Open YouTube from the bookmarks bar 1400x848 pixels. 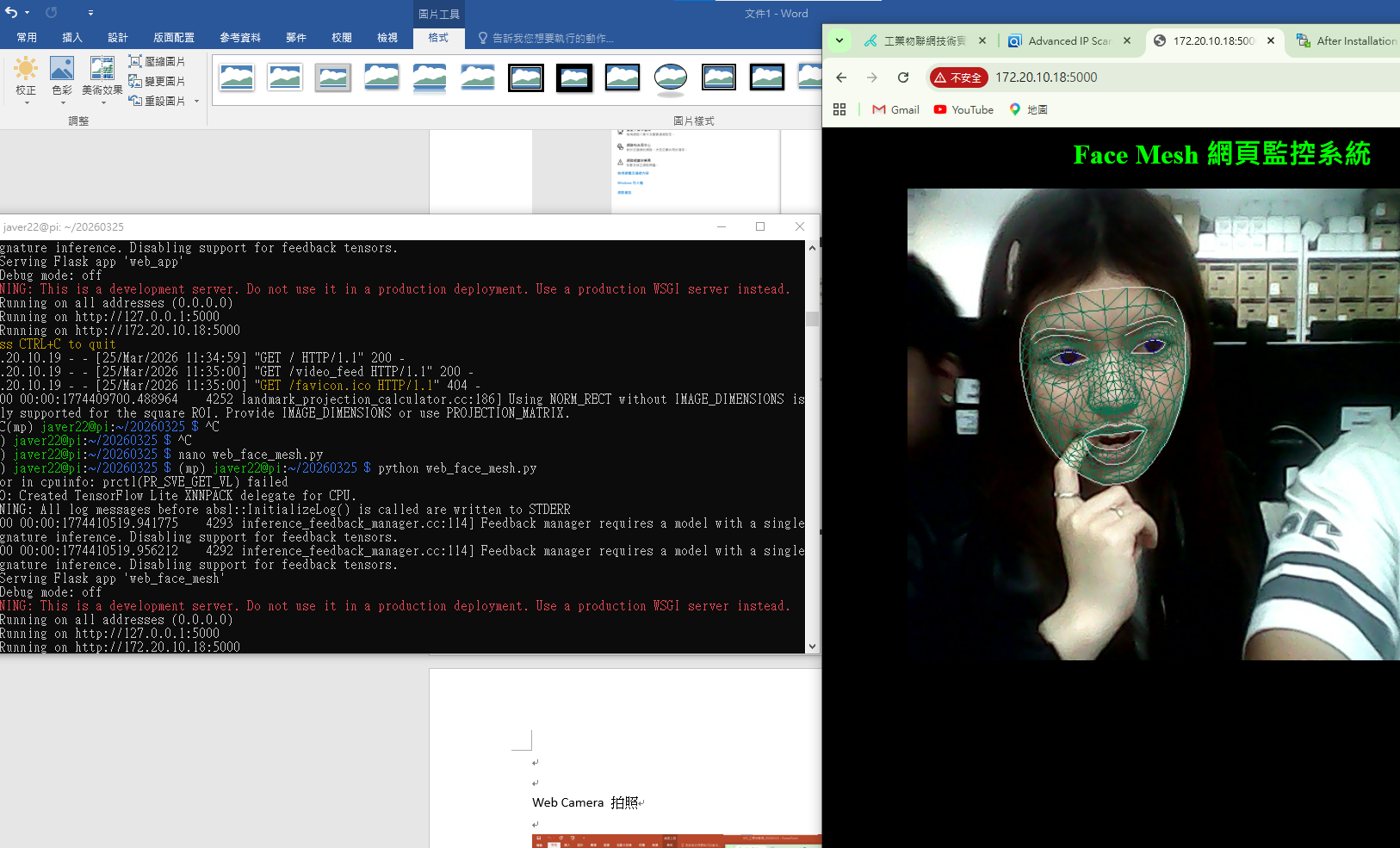point(963,109)
